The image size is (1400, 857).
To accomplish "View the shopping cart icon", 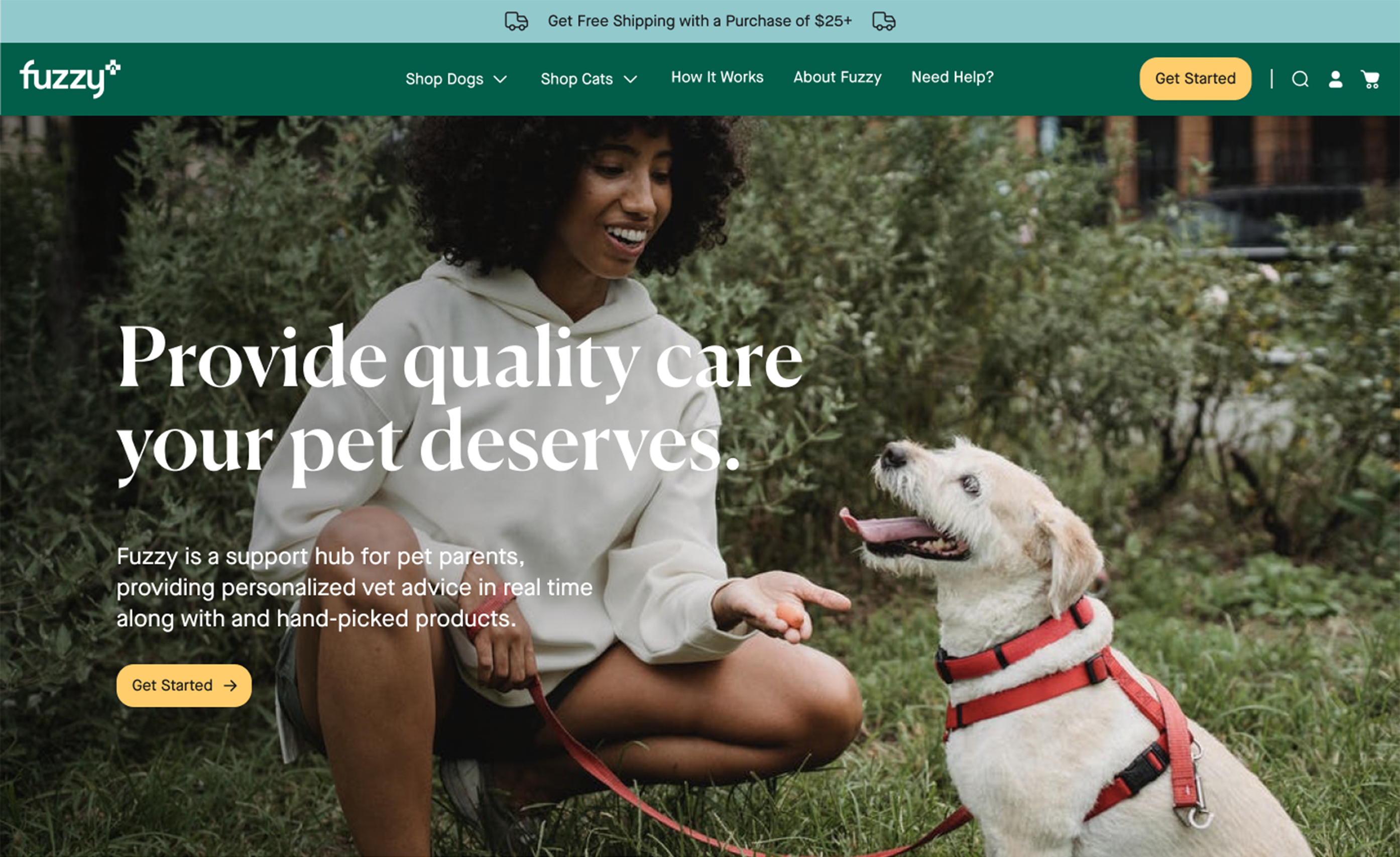I will [1370, 79].
